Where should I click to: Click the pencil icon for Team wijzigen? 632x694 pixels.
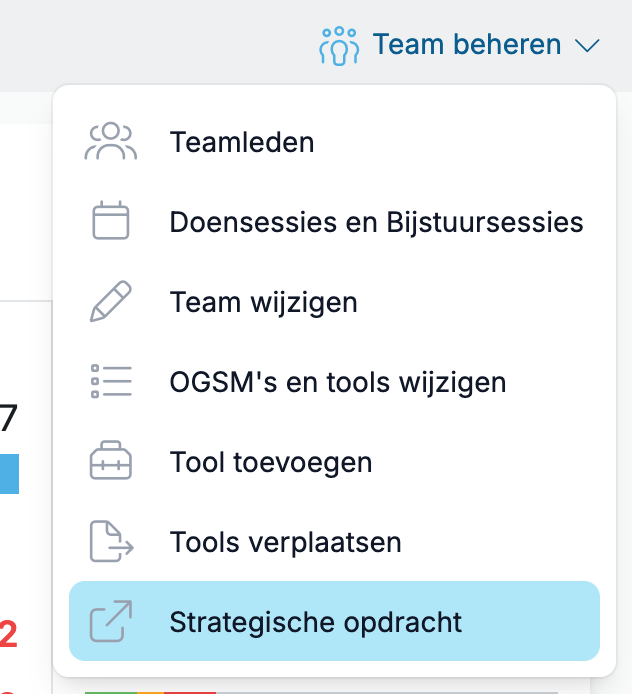111,301
